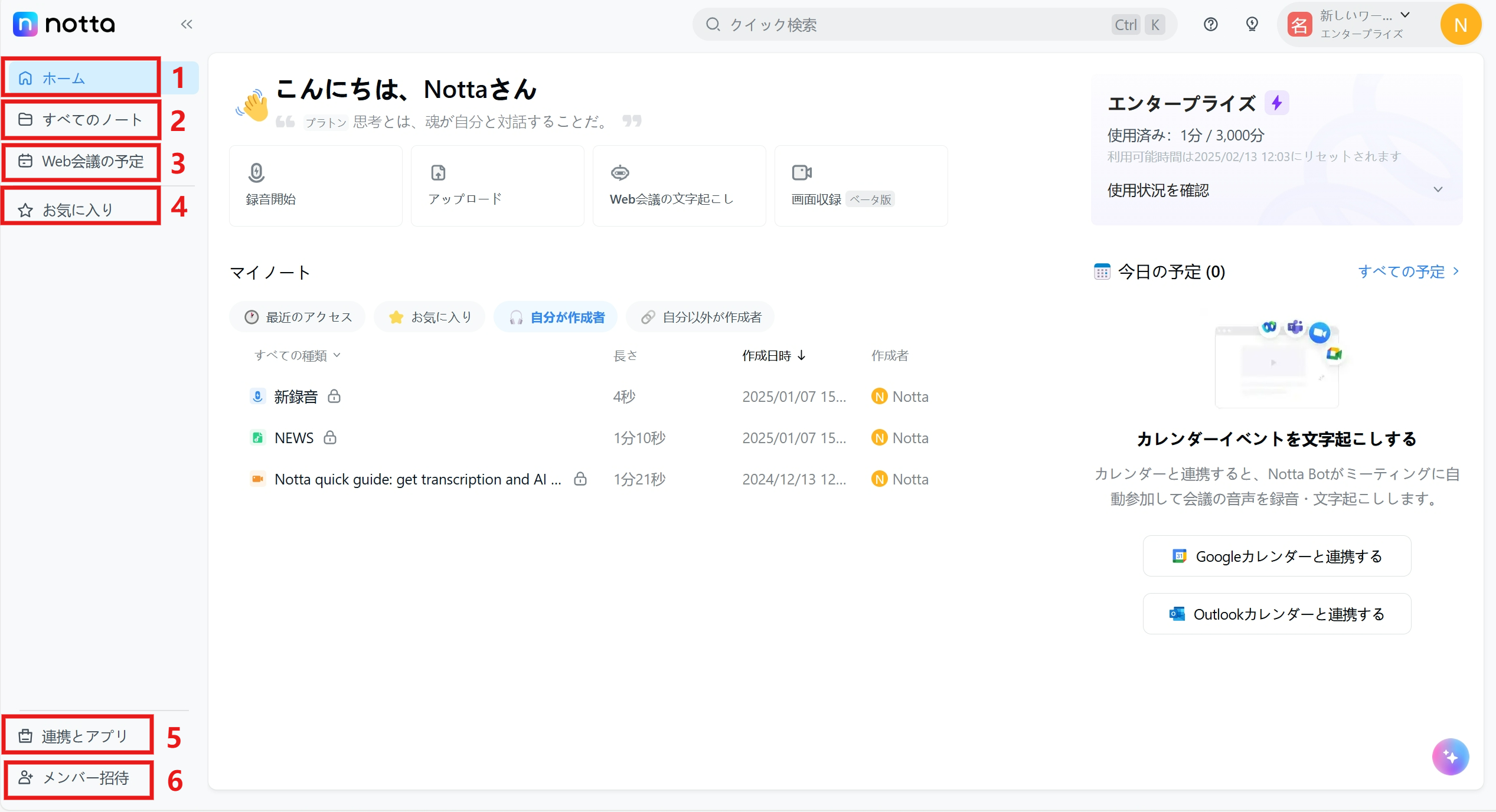1496x812 pixels.
Task: Switch to 最近のアクセス tab
Action: (x=298, y=317)
